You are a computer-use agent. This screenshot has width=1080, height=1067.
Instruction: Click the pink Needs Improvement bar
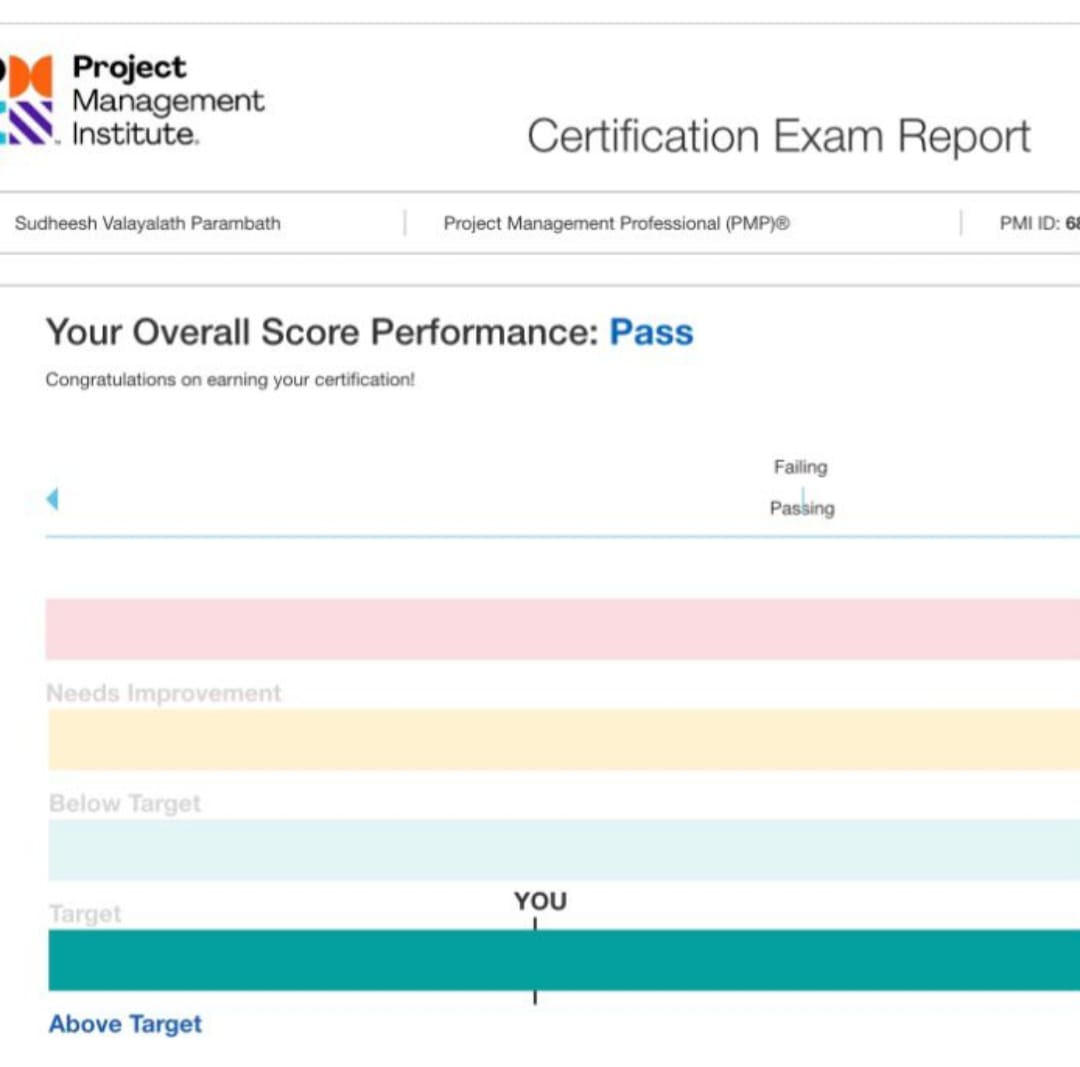pyautogui.click(x=562, y=629)
